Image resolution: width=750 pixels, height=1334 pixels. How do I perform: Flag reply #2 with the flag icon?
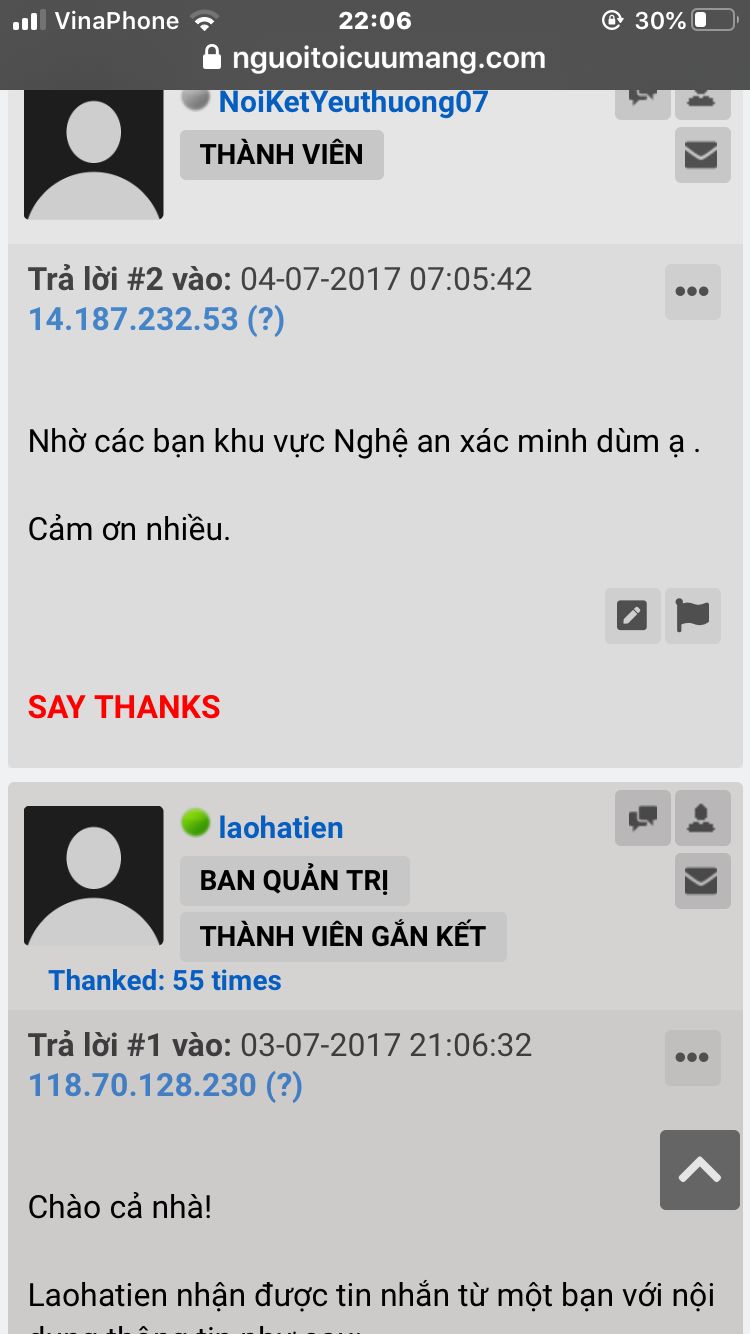coord(692,615)
